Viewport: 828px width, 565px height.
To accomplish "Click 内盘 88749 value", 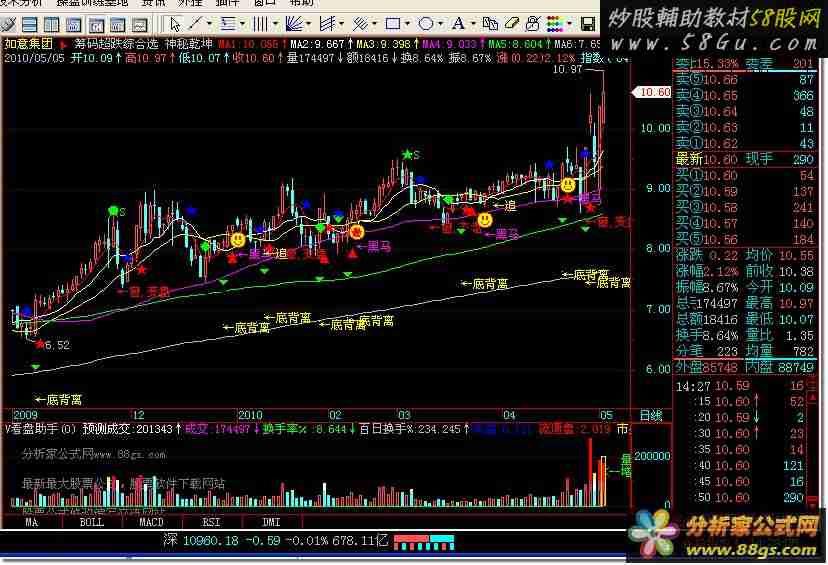I will (x=779, y=366).
